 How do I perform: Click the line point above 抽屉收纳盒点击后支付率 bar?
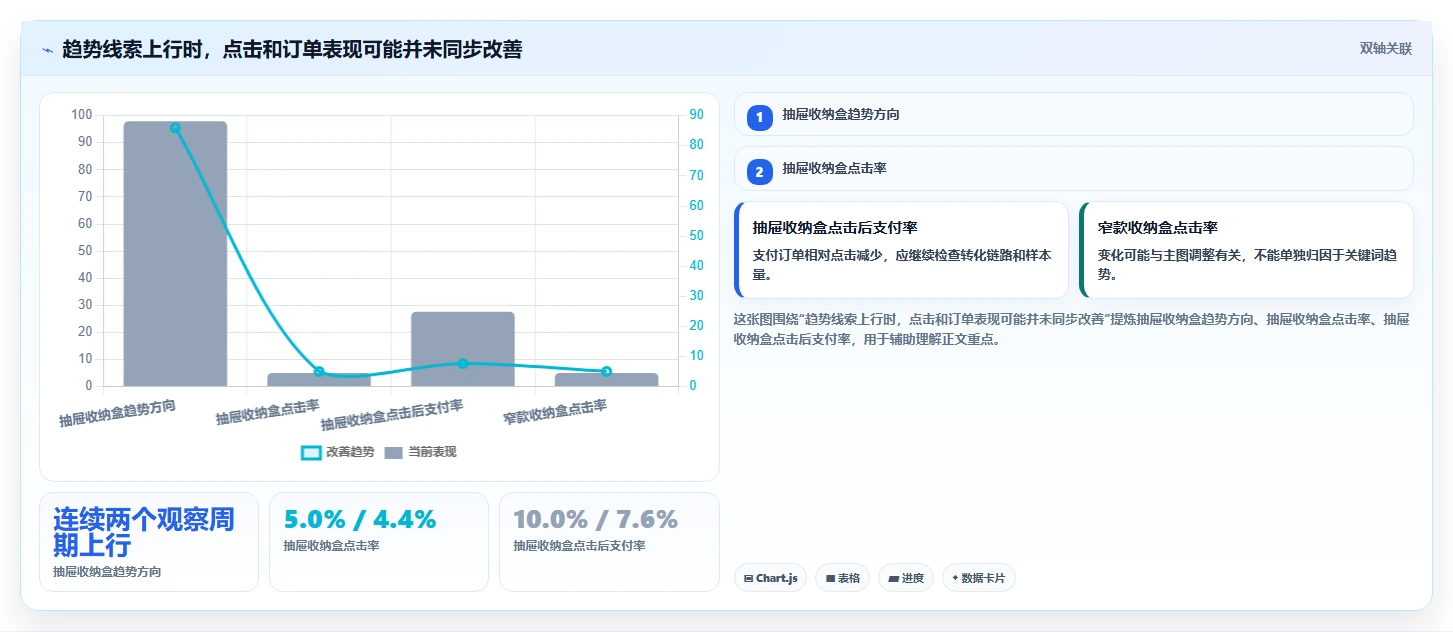pyautogui.click(x=463, y=363)
